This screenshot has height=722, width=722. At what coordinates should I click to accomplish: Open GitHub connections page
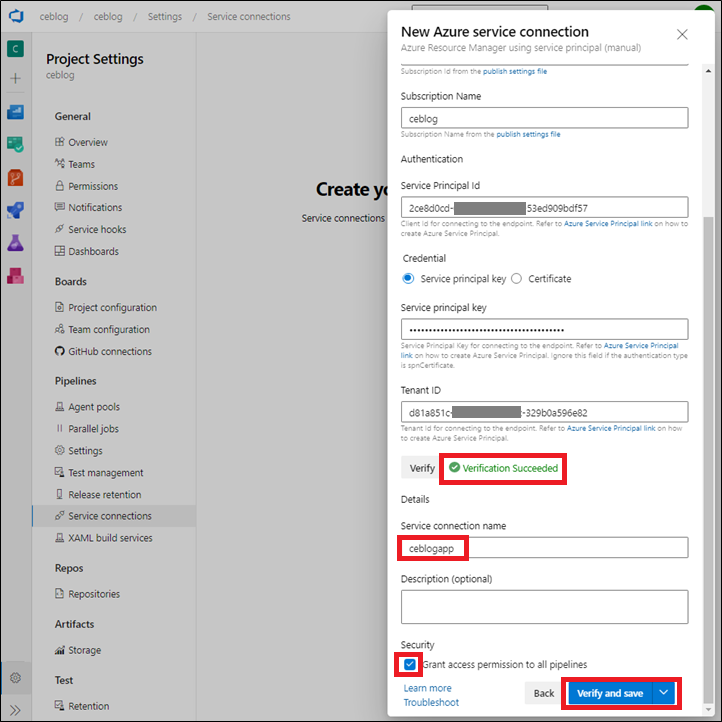click(110, 351)
